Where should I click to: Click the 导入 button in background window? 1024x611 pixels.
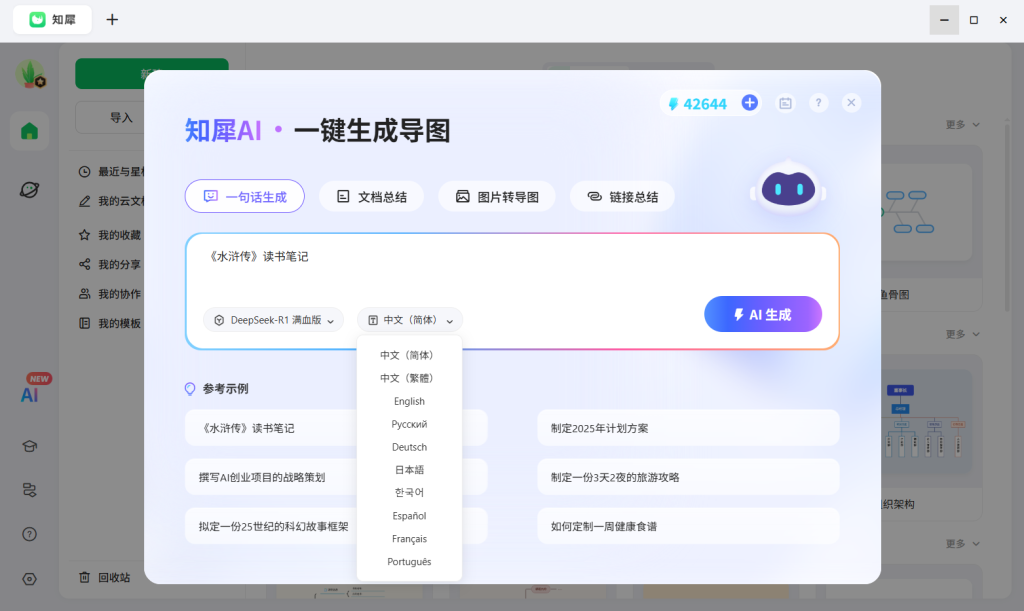(110, 118)
